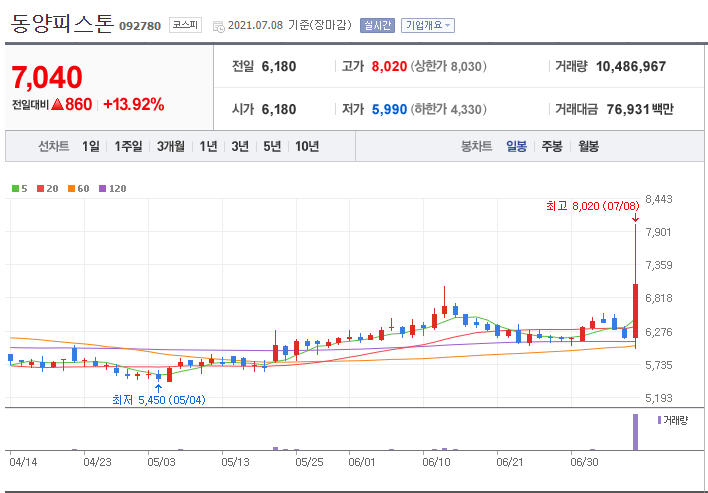Image resolution: width=708 pixels, height=493 pixels.
Task: Click the 05/25 date axis label
Action: (x=309, y=462)
